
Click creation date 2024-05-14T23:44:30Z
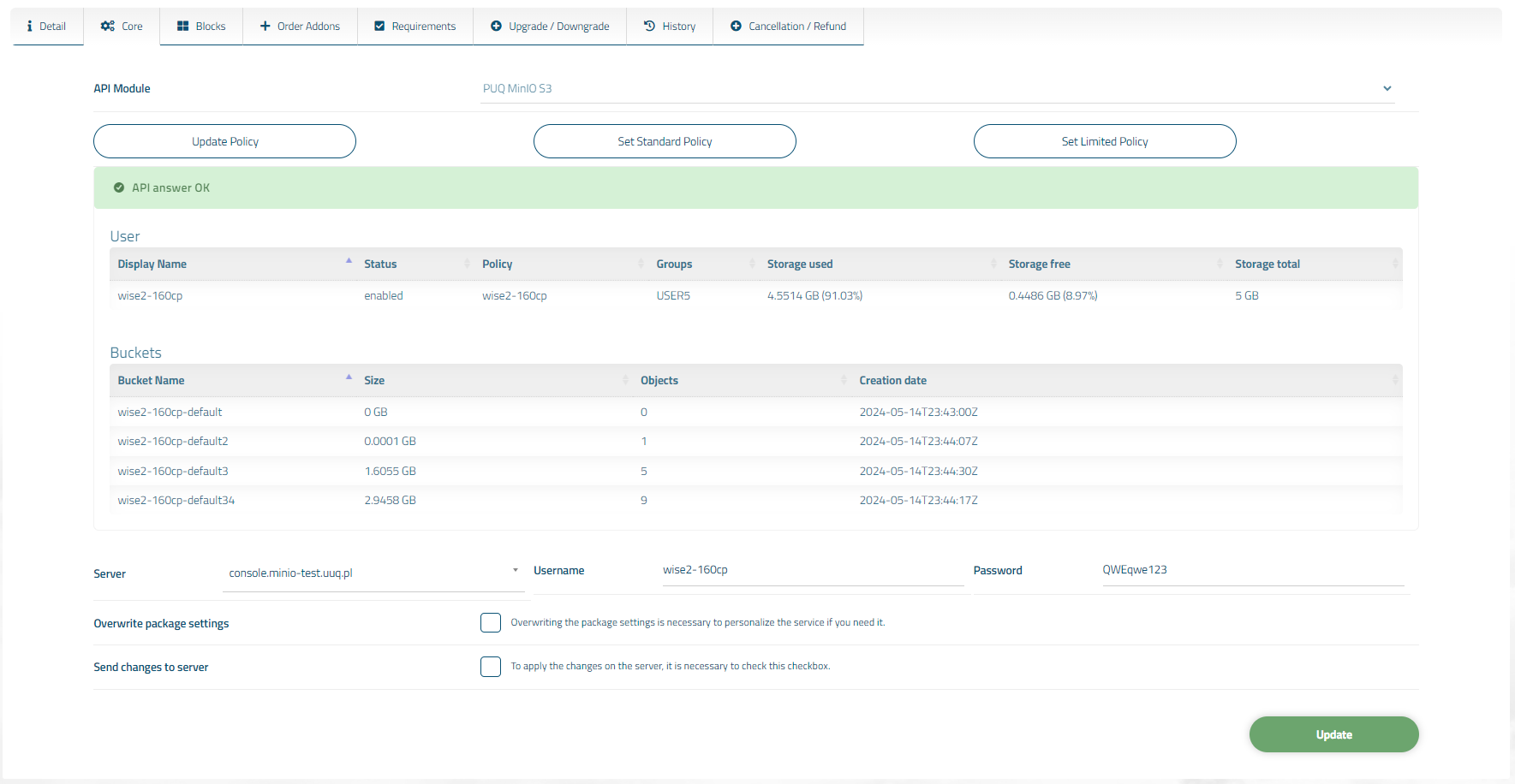pyautogui.click(x=918, y=471)
